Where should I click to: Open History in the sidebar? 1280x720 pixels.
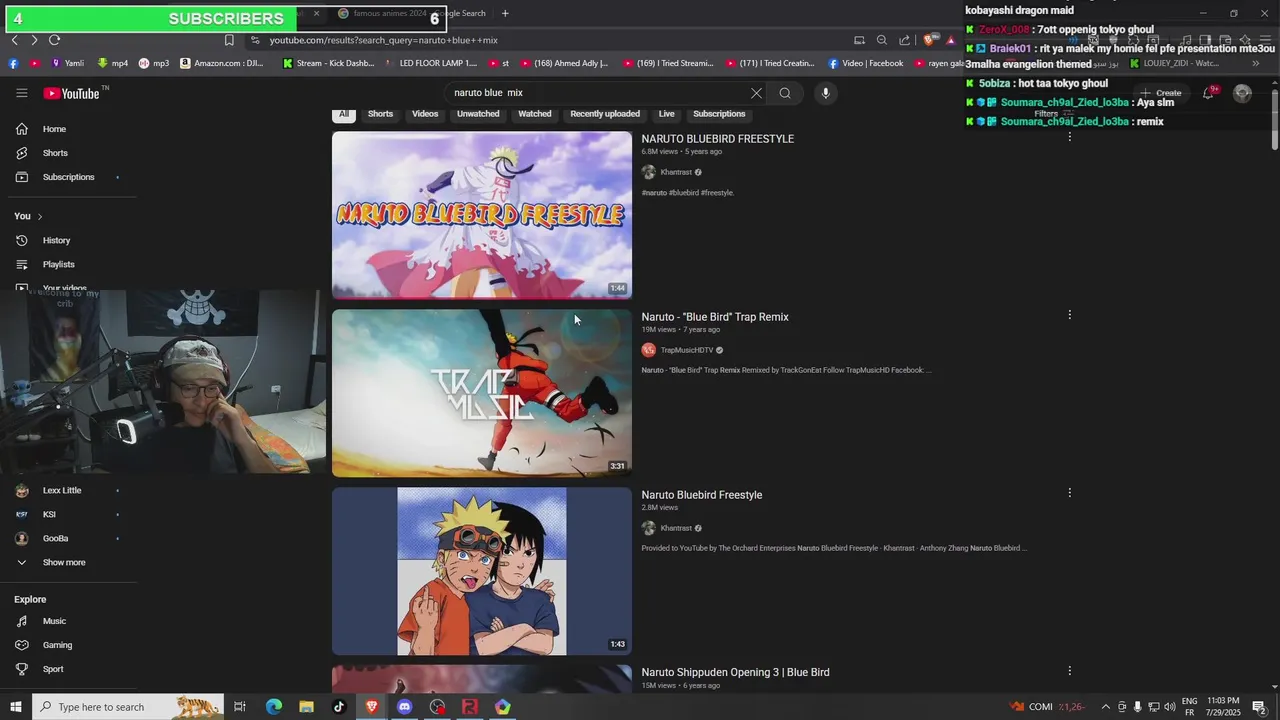coord(56,240)
